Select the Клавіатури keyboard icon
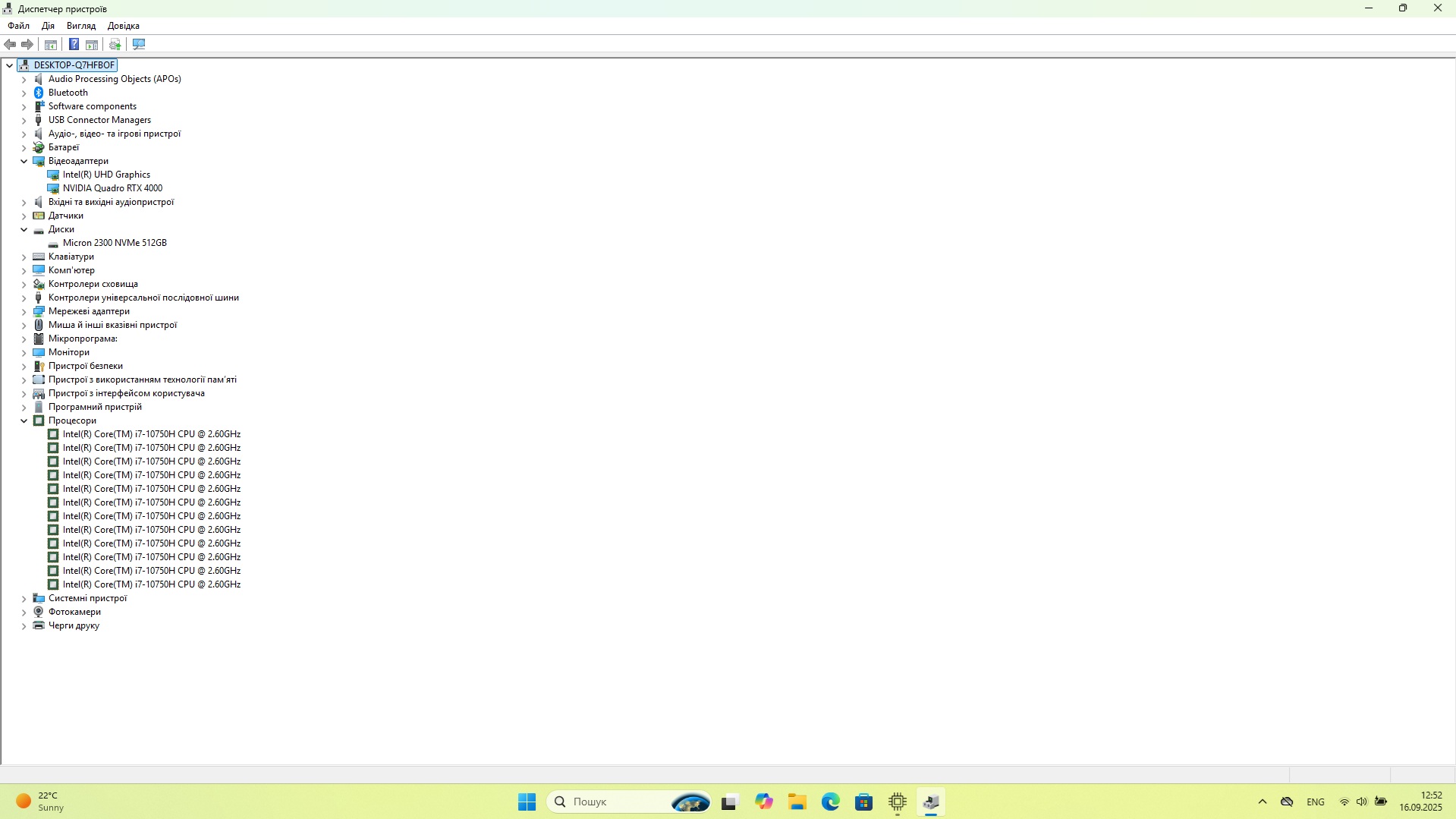Image resolution: width=1456 pixels, height=819 pixels. pos(39,257)
